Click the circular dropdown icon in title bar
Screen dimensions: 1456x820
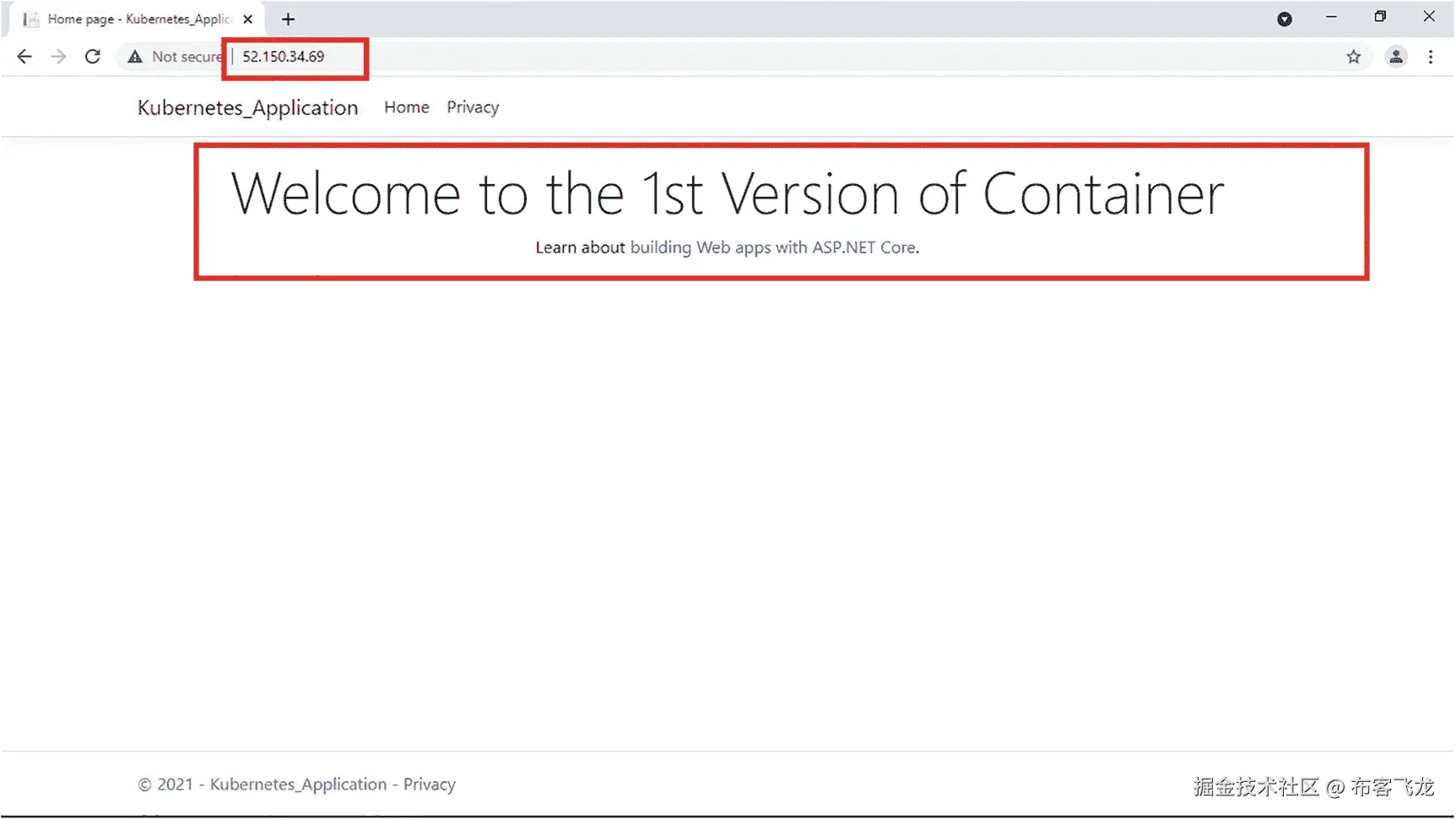tap(1285, 19)
